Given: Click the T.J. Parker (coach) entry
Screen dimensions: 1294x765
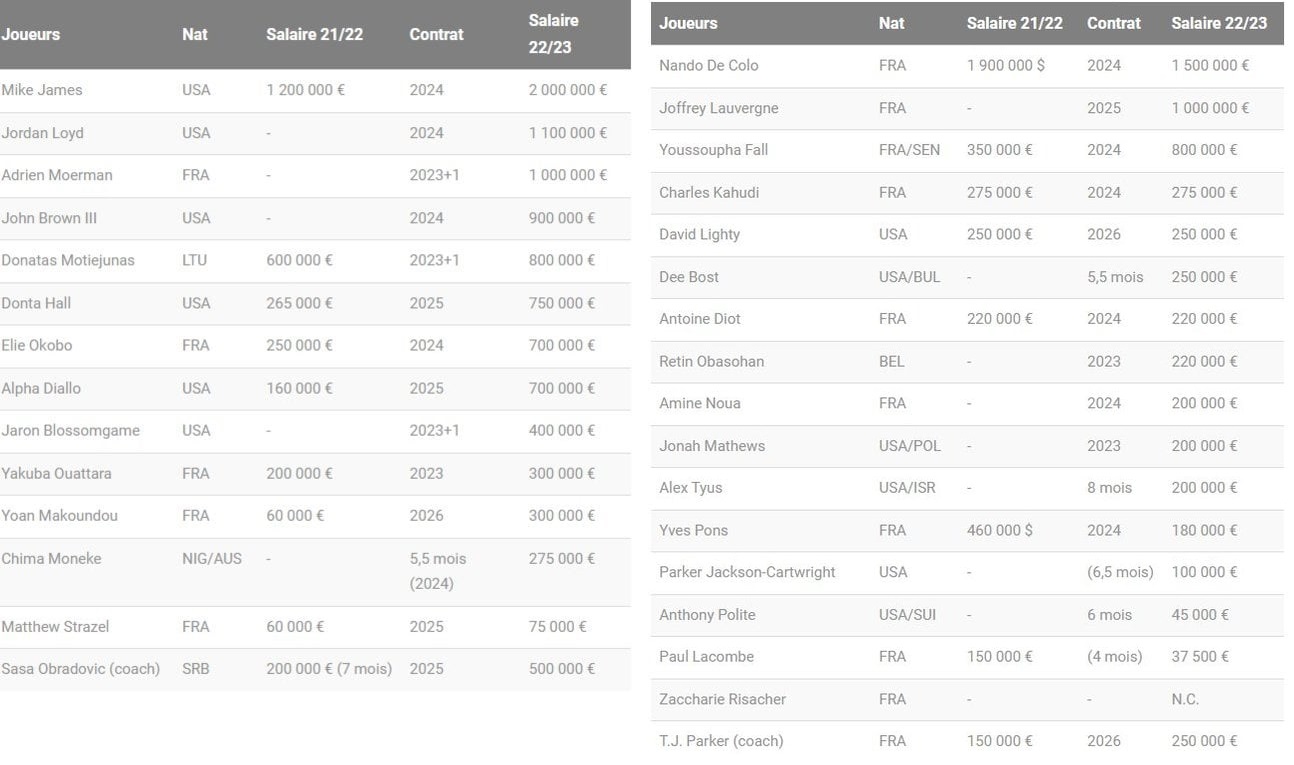Looking at the screenshot, I should click(x=720, y=741).
